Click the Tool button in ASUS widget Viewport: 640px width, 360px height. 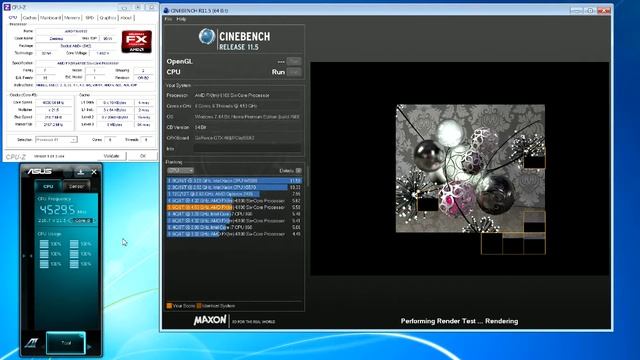(x=66, y=343)
